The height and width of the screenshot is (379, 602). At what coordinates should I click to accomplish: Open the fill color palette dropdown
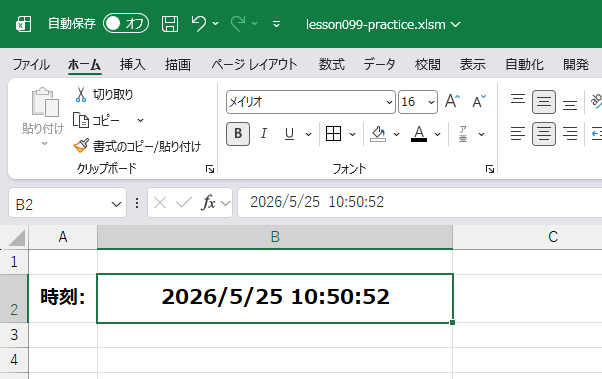pos(397,134)
